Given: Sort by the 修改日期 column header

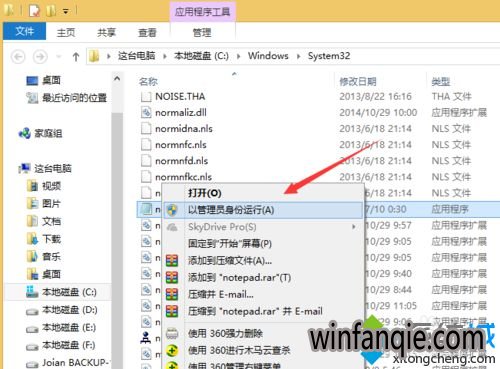Looking at the screenshot, I should point(358,81).
